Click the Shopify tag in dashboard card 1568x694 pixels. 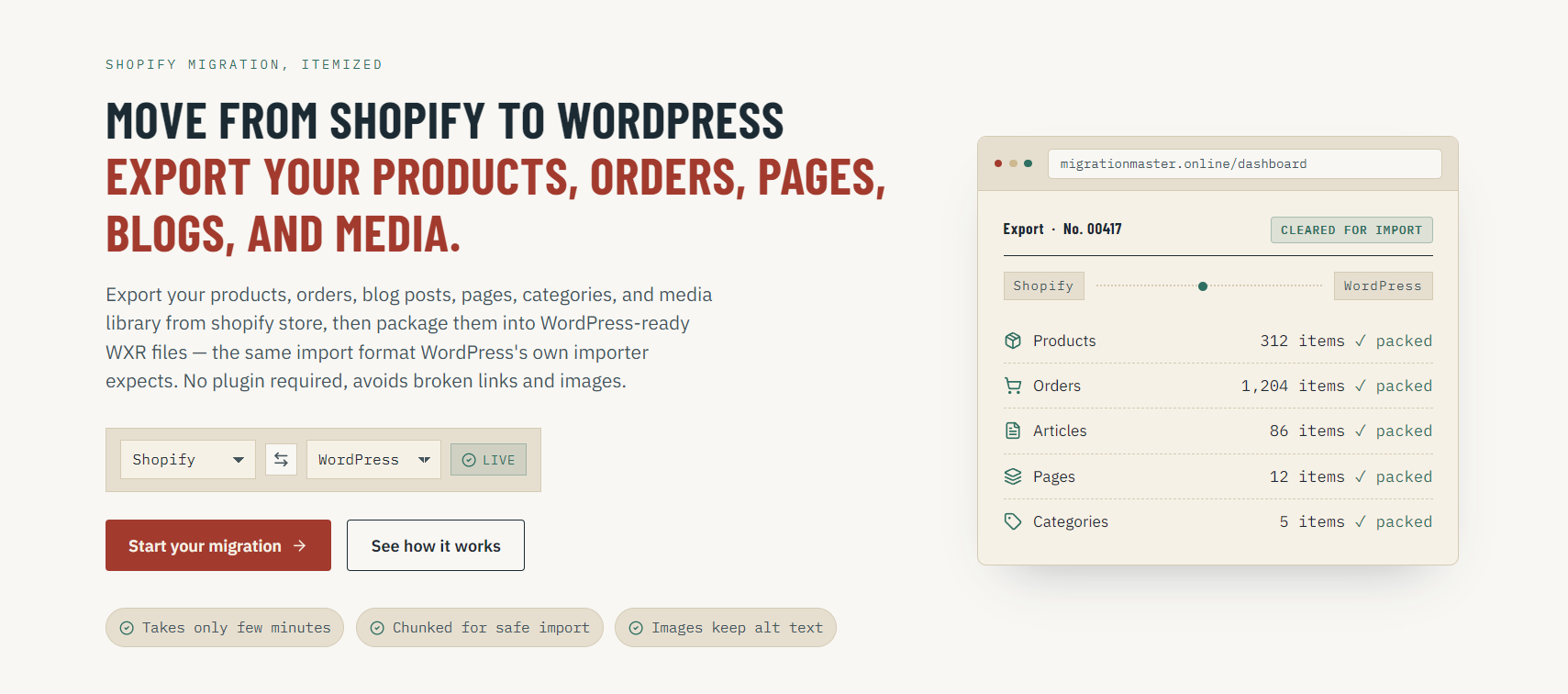pos(1043,285)
